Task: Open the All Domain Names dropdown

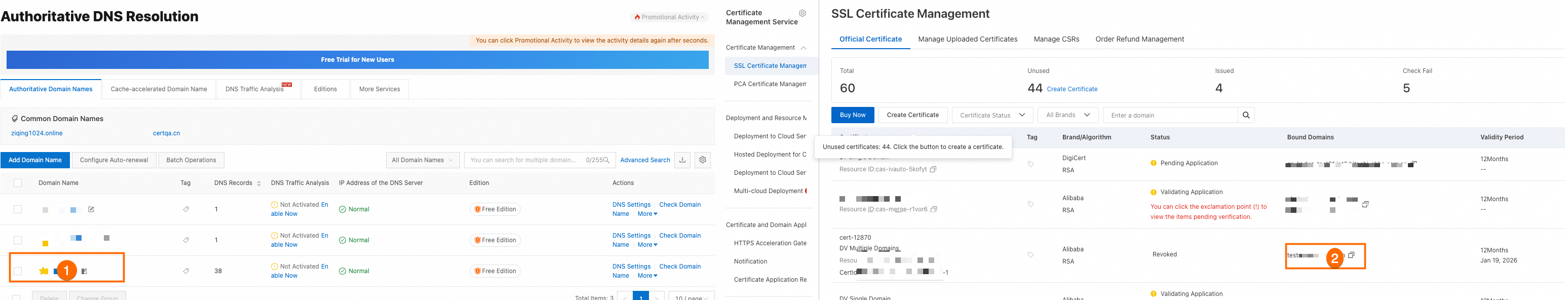Action: 423,160
